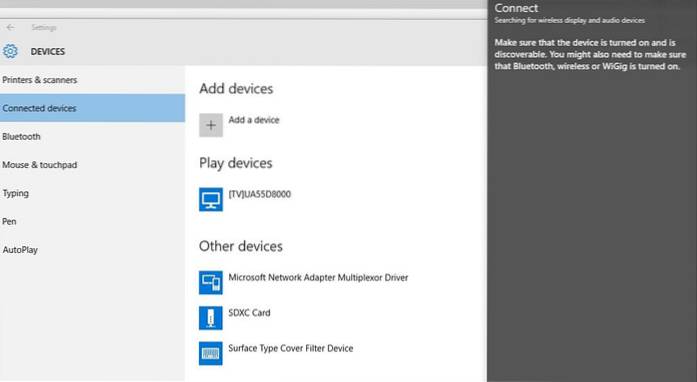Open AutoPlay settings
This screenshot has width=697, height=382.
point(92,250)
